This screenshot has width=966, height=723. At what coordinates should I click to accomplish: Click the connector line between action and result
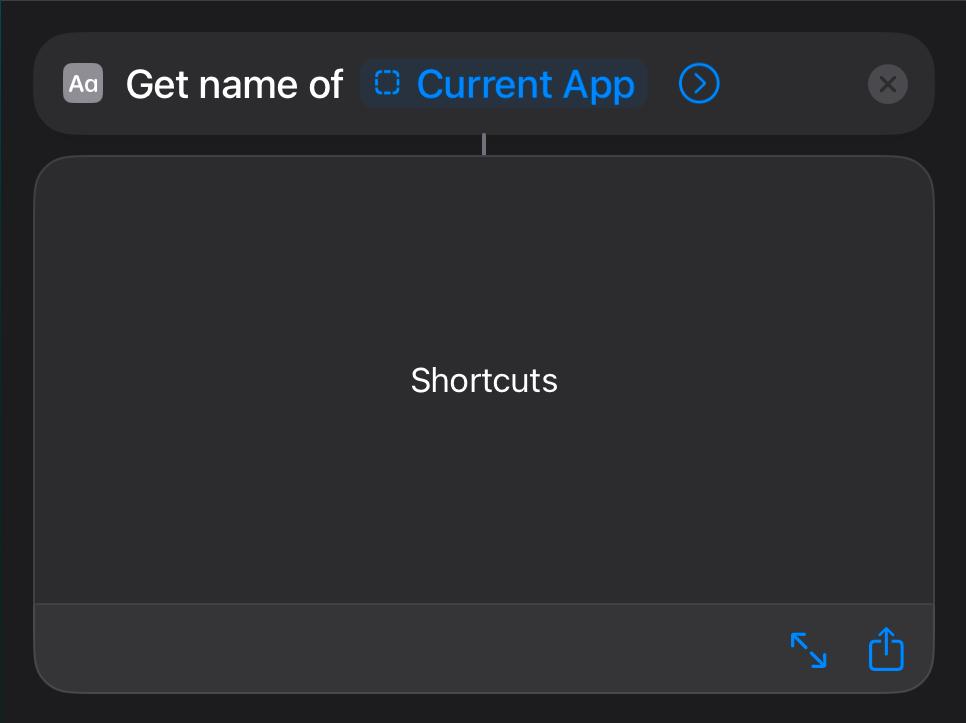click(484, 144)
